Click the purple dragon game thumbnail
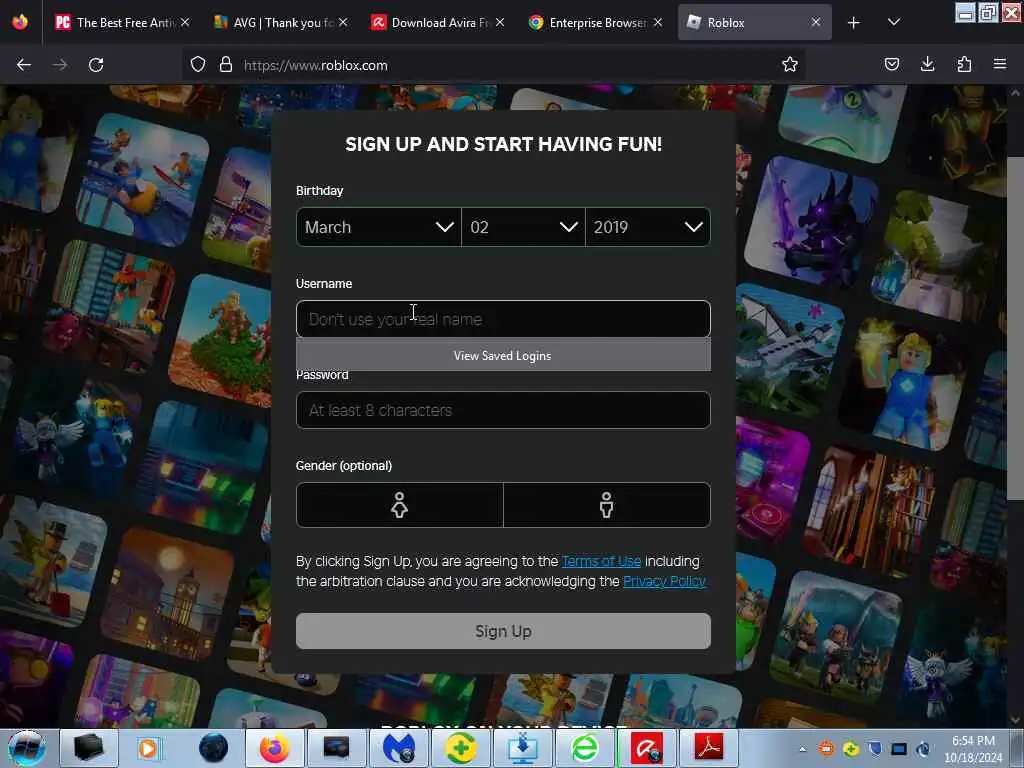1024x768 pixels. coord(810,222)
